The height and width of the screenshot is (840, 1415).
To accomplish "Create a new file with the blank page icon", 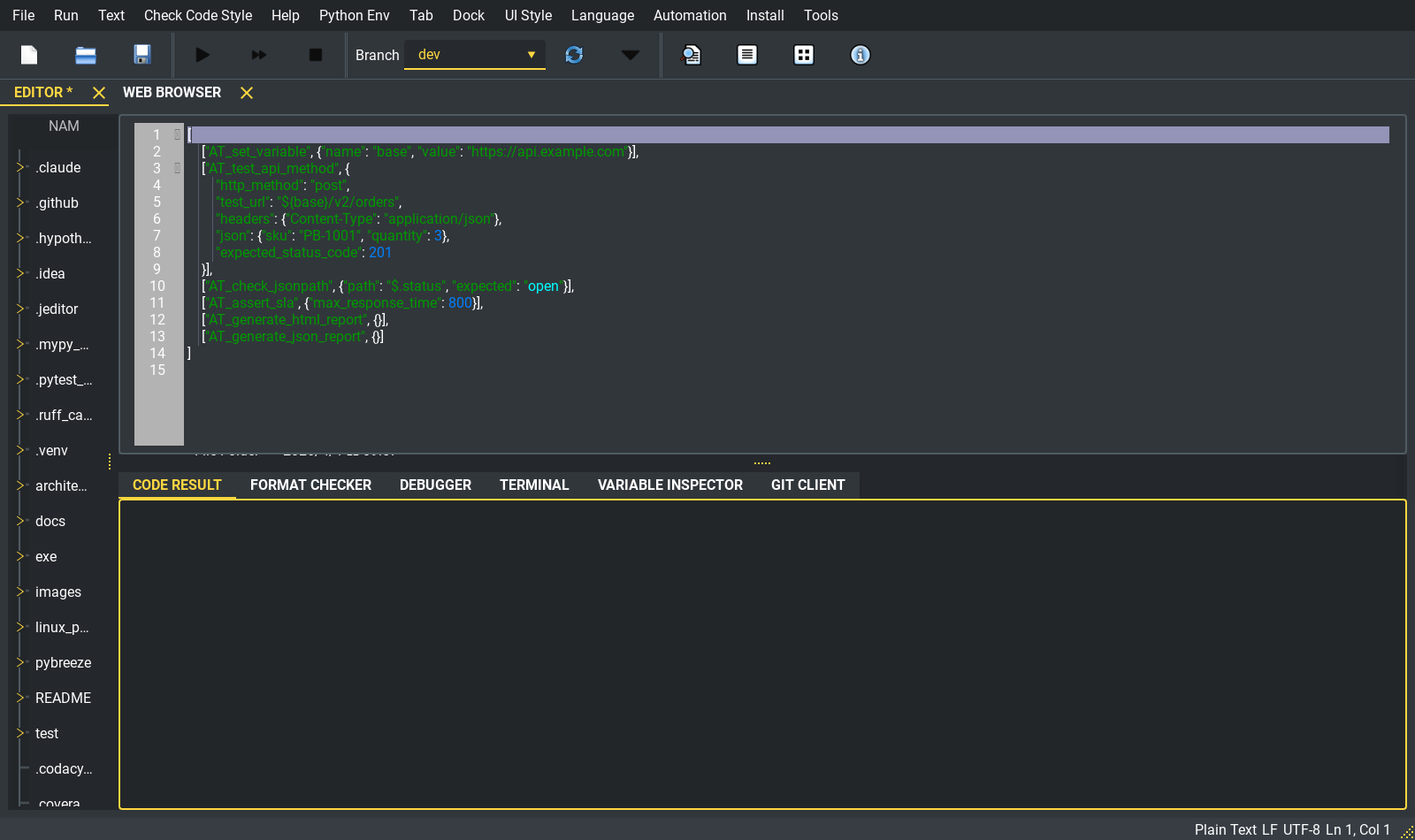I will coord(29,55).
